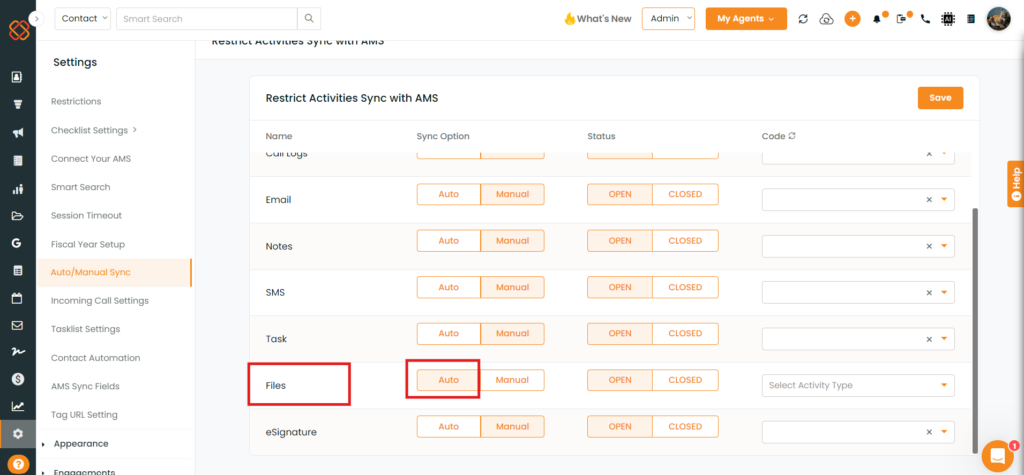
Task: Set Notes status to CLOSED
Action: pos(685,240)
